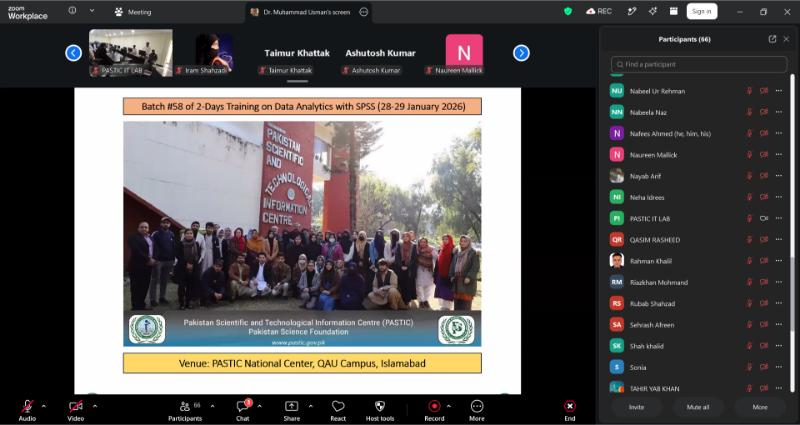
Task: Toggle the Audio mute microphone
Action: pyautogui.click(x=27, y=407)
